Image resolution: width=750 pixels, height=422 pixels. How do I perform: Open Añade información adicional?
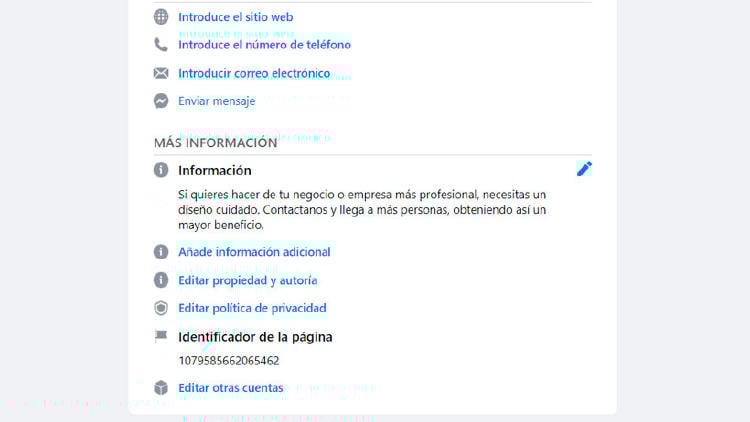coord(254,252)
